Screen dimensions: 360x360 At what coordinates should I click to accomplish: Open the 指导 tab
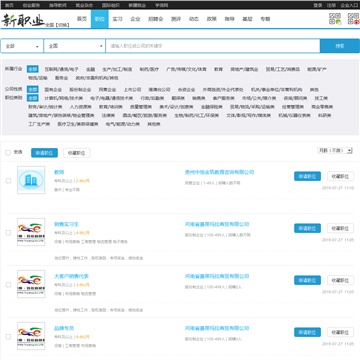point(229,19)
